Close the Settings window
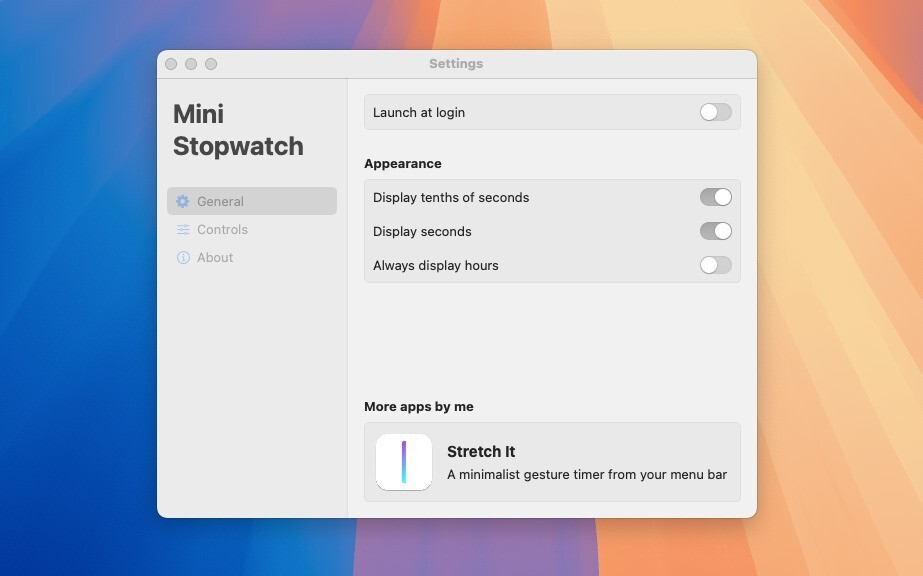This screenshot has width=923, height=576. click(171, 64)
